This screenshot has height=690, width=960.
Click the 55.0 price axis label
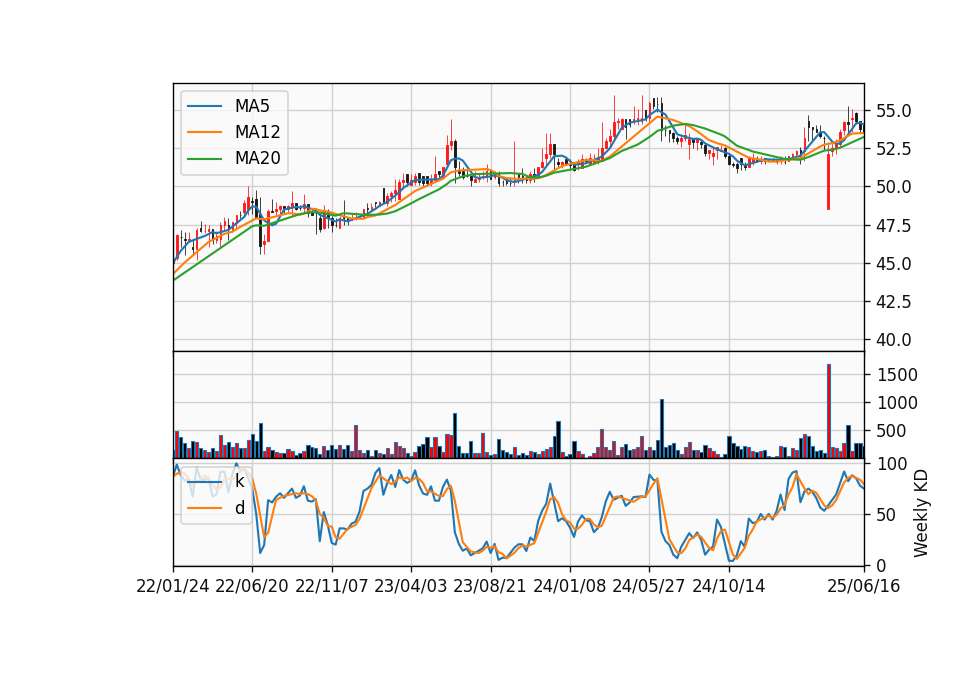893,111
